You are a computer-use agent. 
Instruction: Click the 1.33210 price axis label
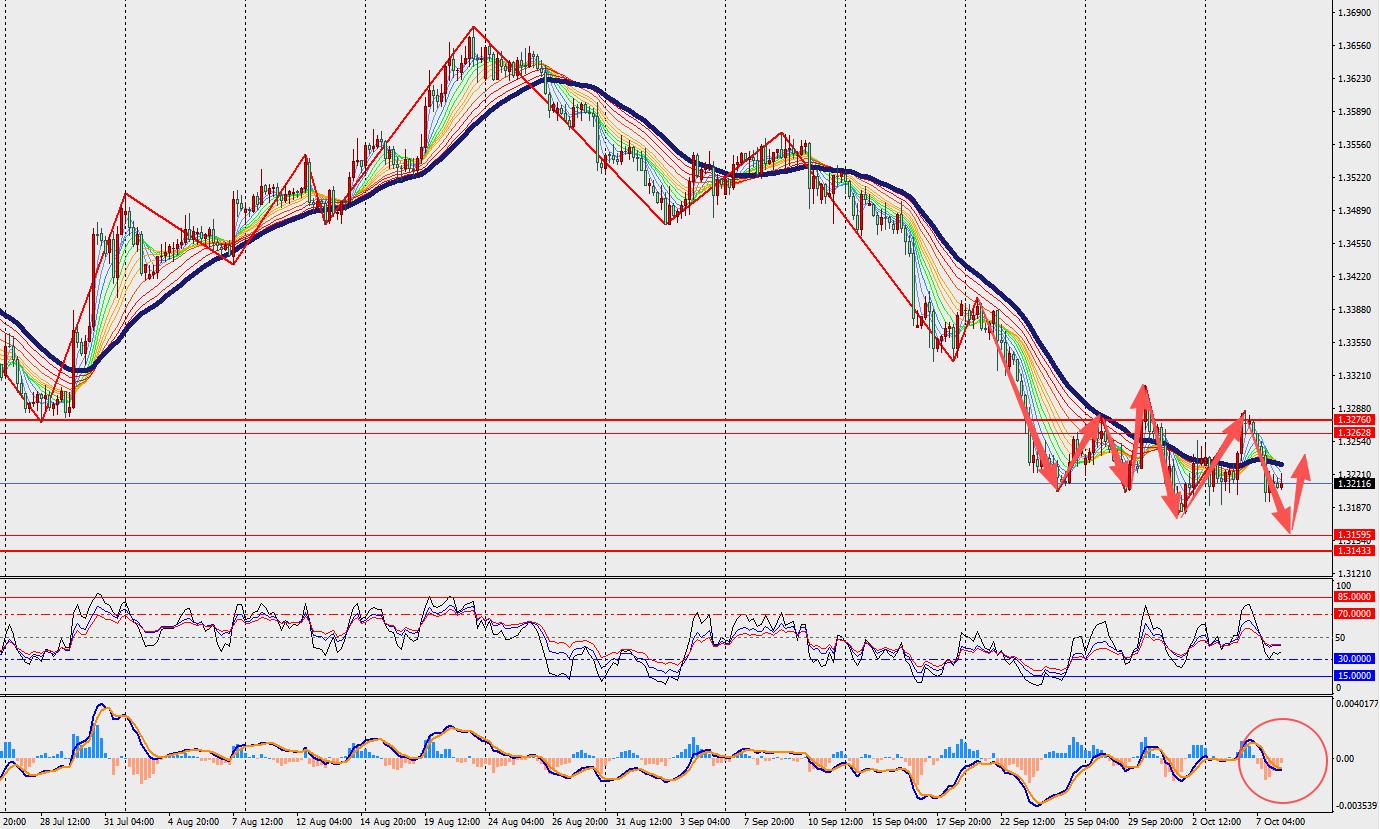pos(1354,376)
